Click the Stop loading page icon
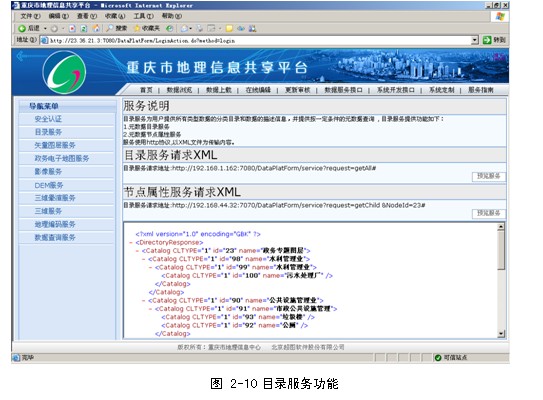This screenshot has width=543, height=400. [72, 28]
